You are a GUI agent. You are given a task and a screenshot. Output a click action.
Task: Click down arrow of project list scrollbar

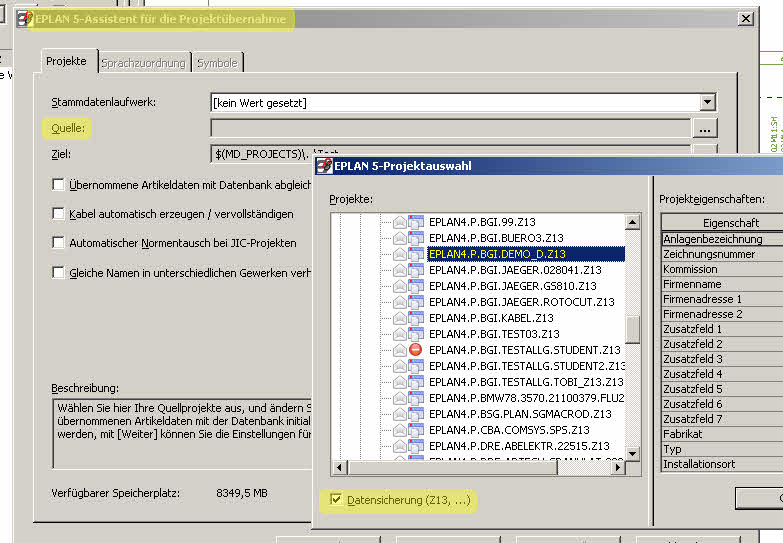point(633,454)
